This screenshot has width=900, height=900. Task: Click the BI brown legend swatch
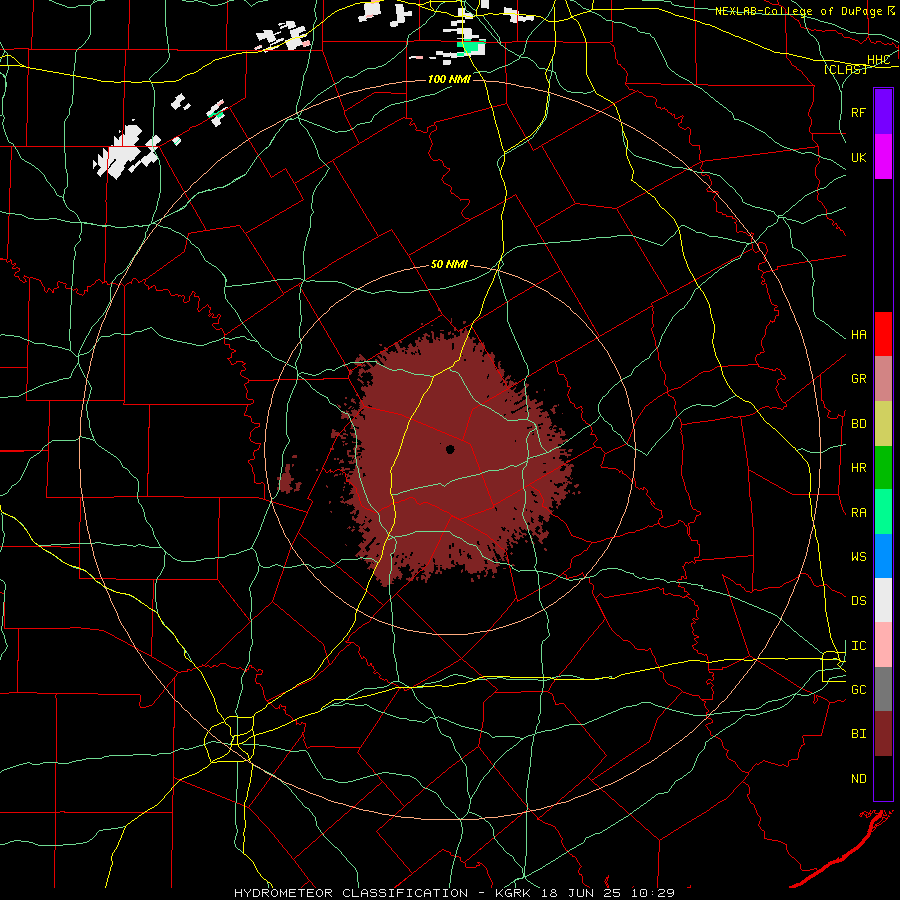pyautogui.click(x=883, y=734)
